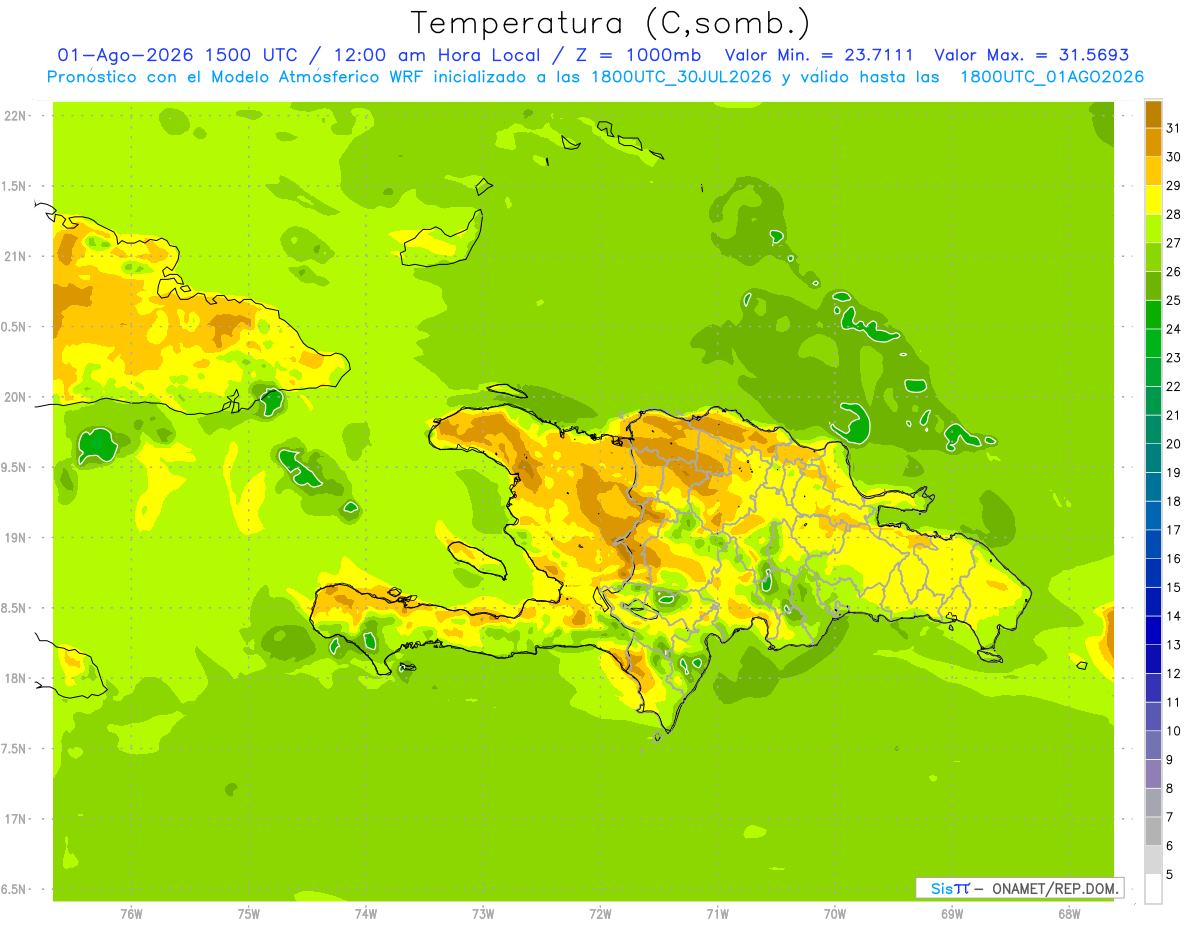Viewport: 1200px width, 927px height.
Task: Click the legend swatch between 6 and 7
Action: 1153,831
